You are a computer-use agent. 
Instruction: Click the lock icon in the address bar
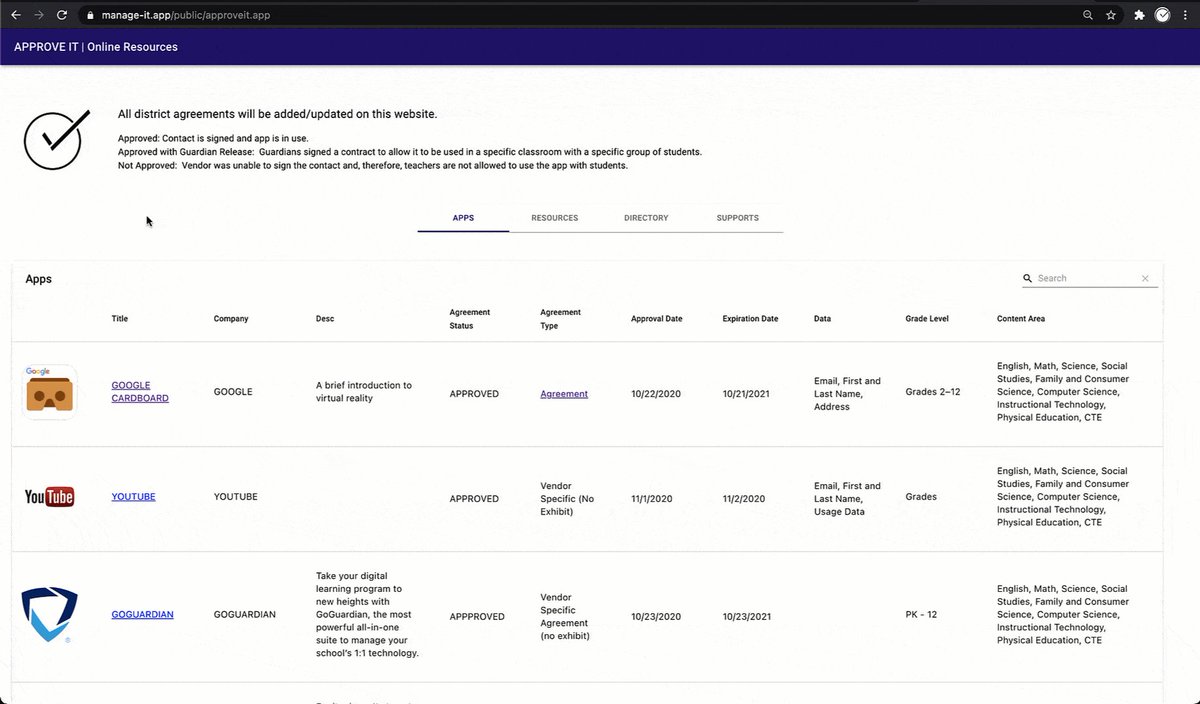click(90, 15)
